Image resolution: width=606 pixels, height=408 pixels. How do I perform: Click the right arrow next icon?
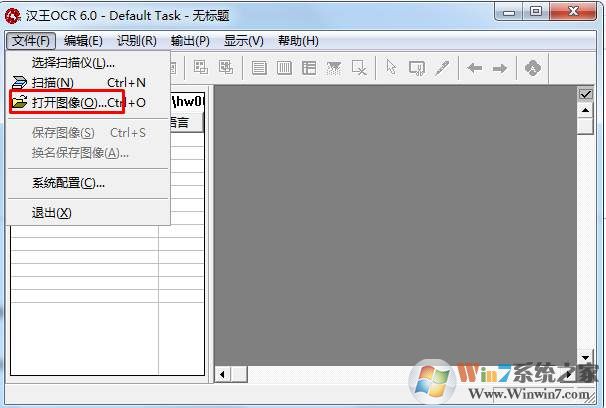500,69
